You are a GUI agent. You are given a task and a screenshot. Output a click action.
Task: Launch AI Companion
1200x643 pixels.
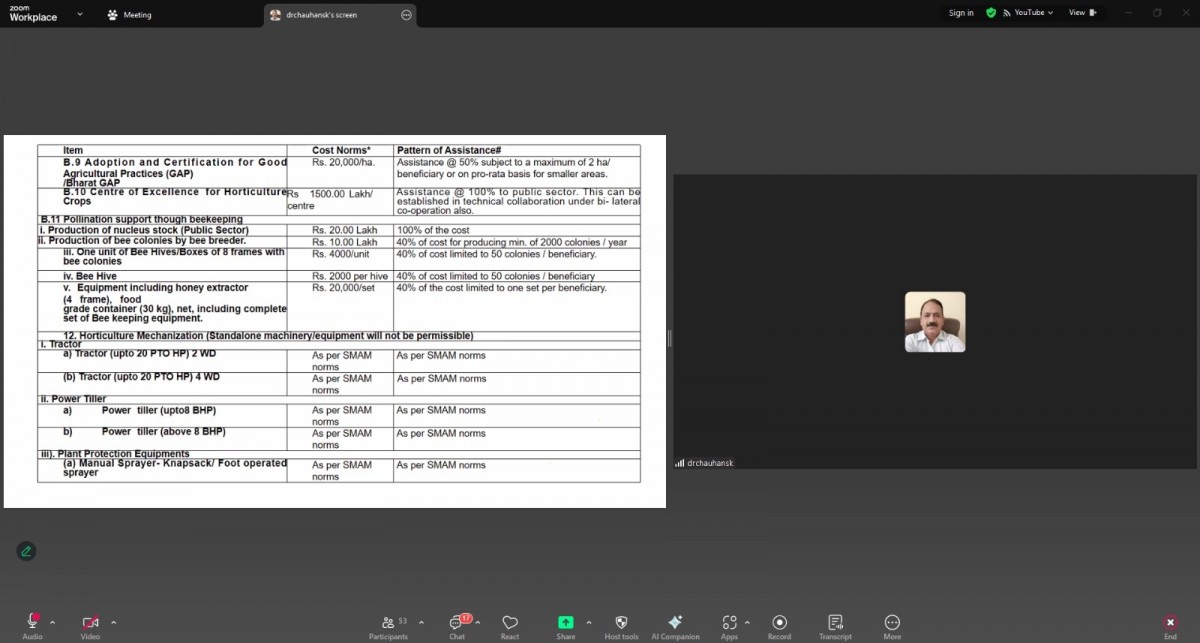point(675,623)
